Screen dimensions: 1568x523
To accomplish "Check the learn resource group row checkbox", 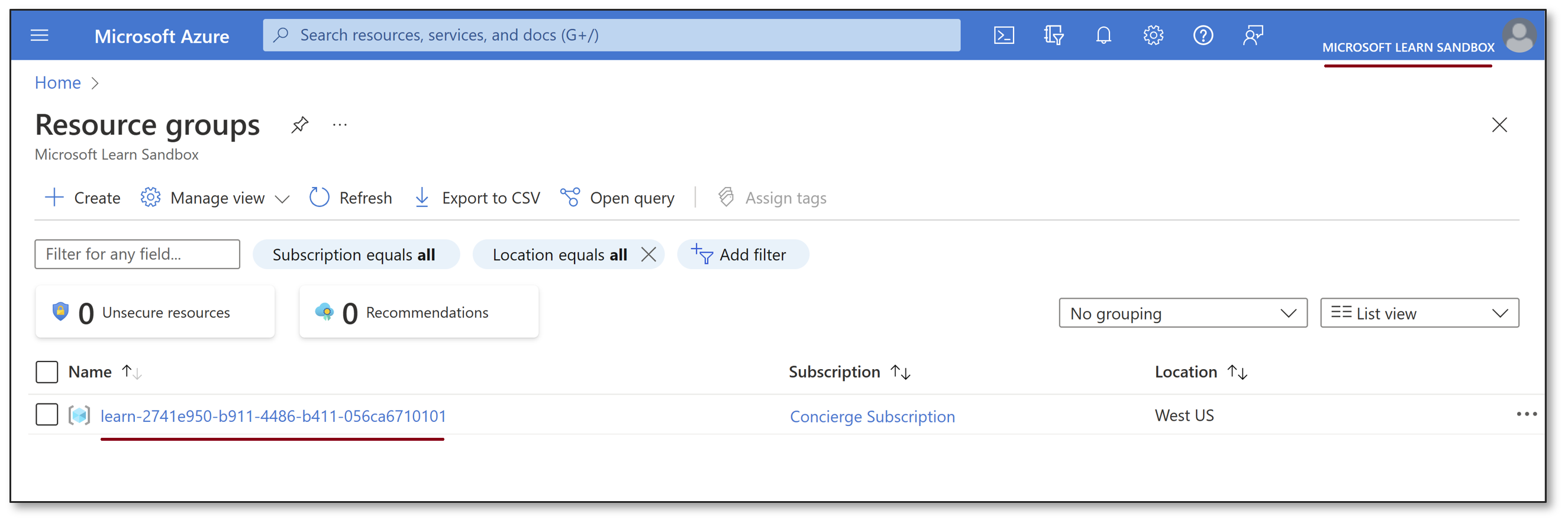I will pyautogui.click(x=46, y=415).
